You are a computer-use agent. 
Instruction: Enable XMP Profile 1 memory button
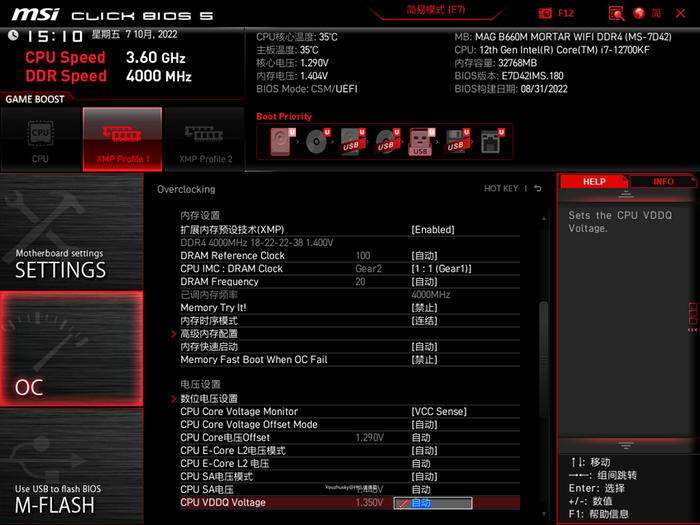pyautogui.click(x=122, y=139)
